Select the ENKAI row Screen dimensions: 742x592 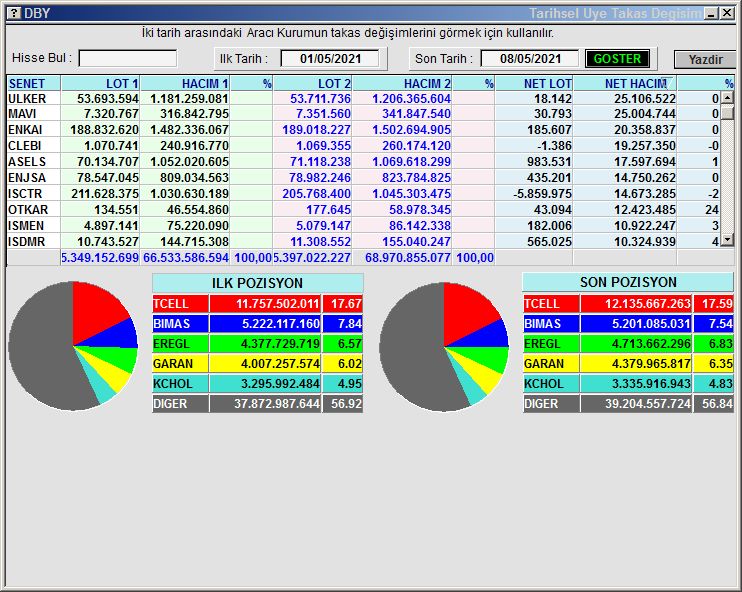coord(363,130)
